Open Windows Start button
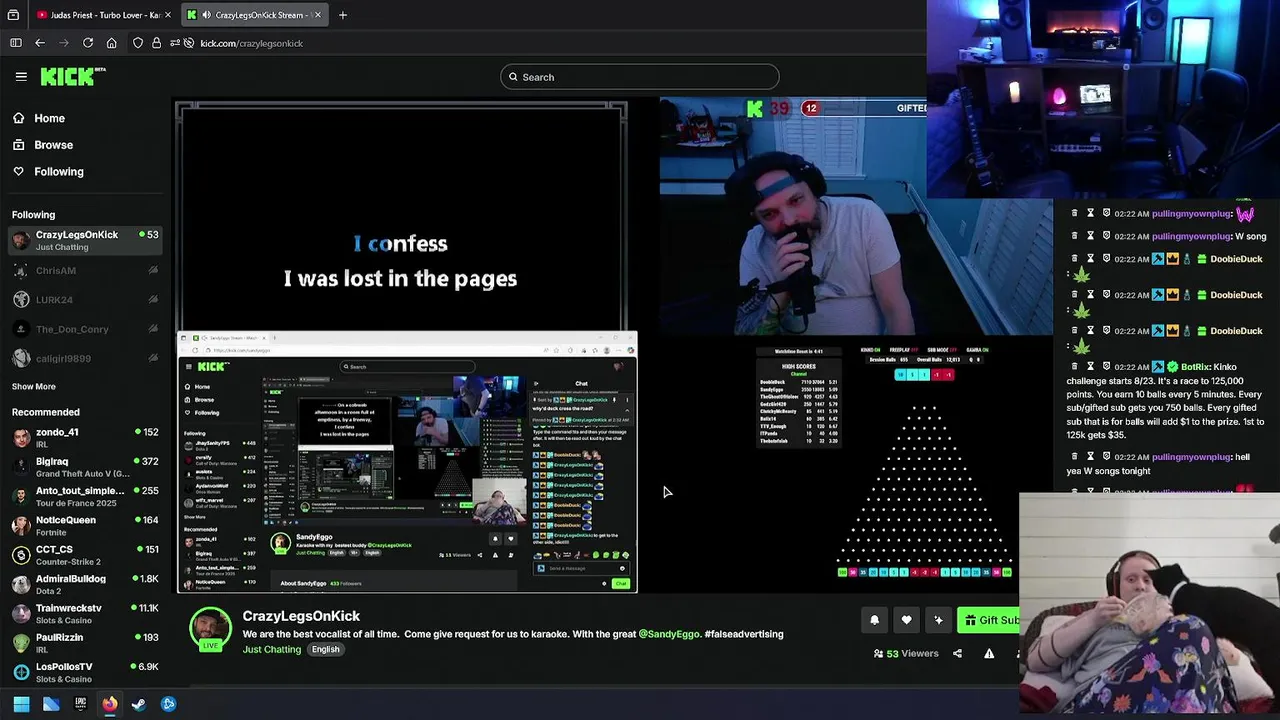This screenshot has height=720, width=1280. click(x=21, y=704)
